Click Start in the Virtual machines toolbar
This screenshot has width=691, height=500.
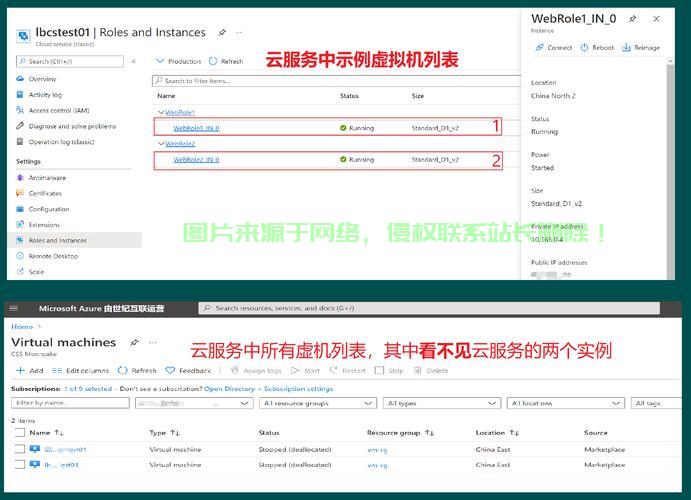point(305,370)
